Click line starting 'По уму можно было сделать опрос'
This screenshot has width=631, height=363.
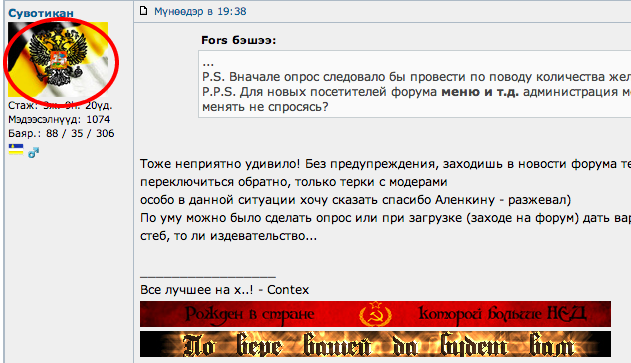coord(386,218)
